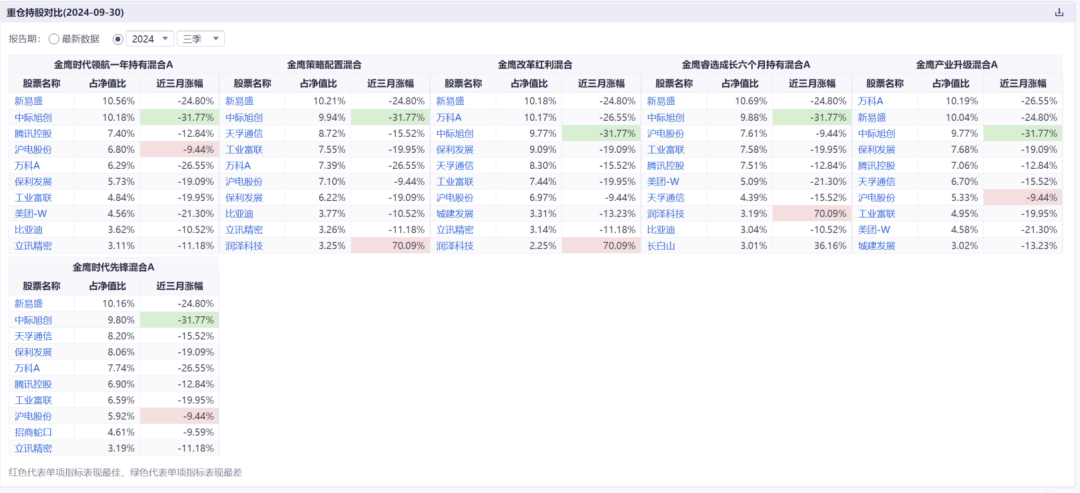Click the 10.21% net value cell

pyautogui.click(x=318, y=101)
